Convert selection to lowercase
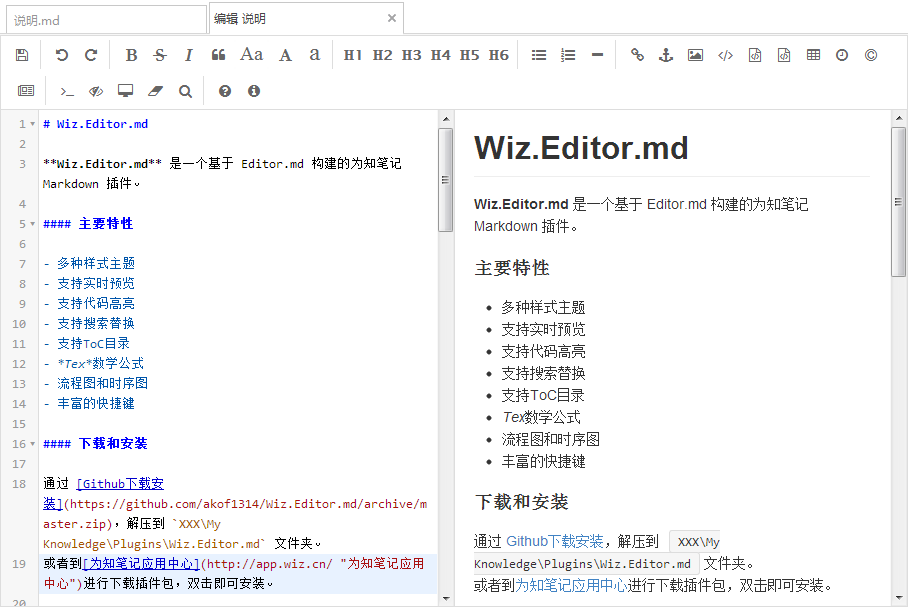Screen dimensions: 908x607 (314, 55)
